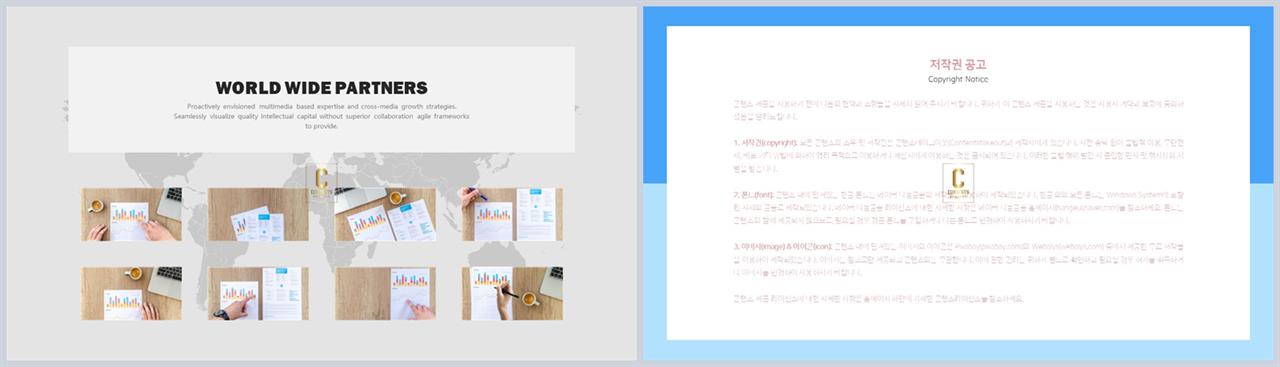The width and height of the screenshot is (1280, 367).
Task: Select the paragraph starting "Proactively envisioned multimedia"
Action: click(x=321, y=116)
